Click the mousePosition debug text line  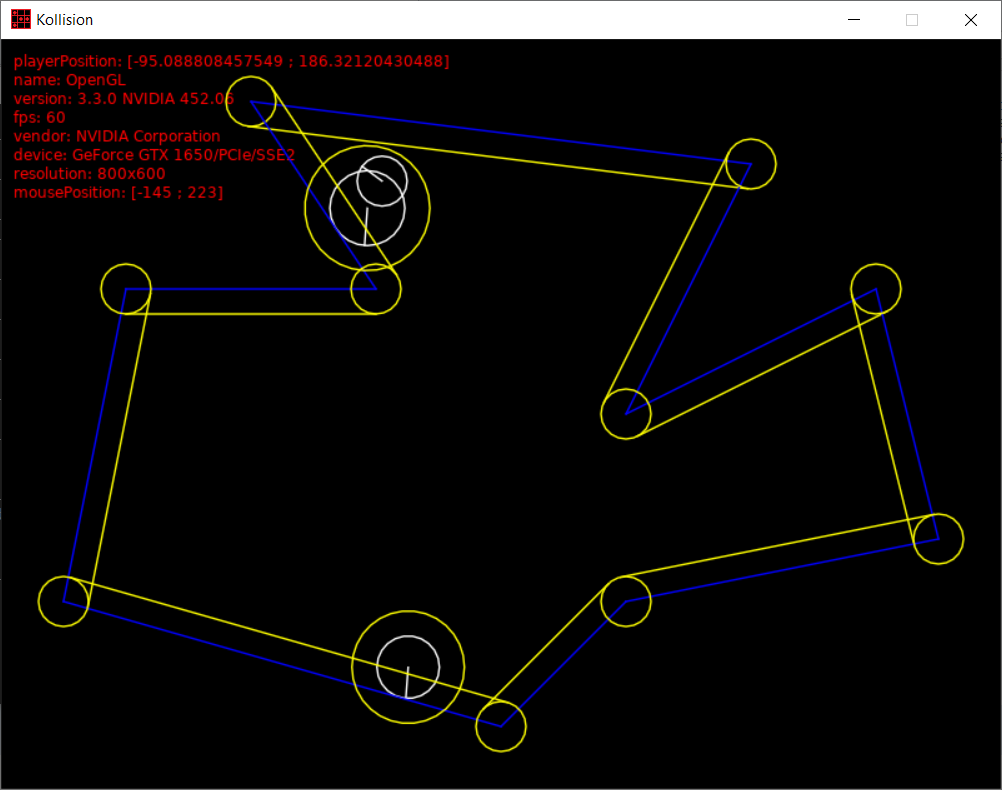[118, 192]
